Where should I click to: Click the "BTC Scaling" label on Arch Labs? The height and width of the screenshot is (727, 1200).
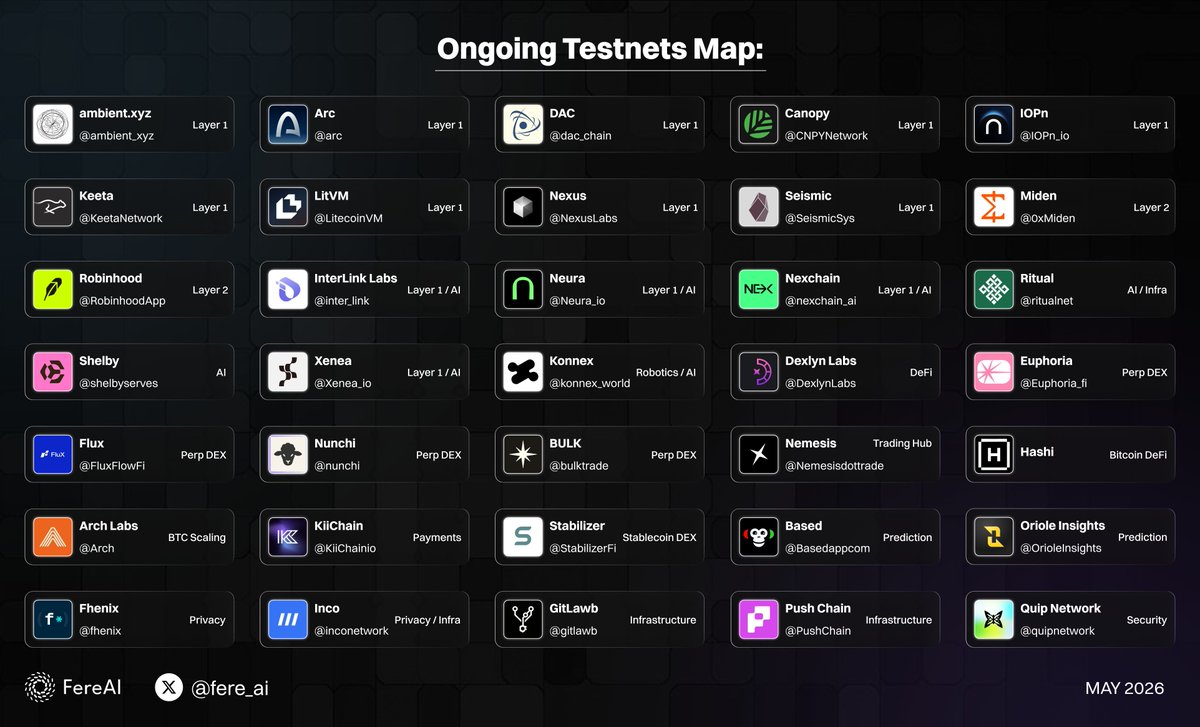(x=197, y=537)
